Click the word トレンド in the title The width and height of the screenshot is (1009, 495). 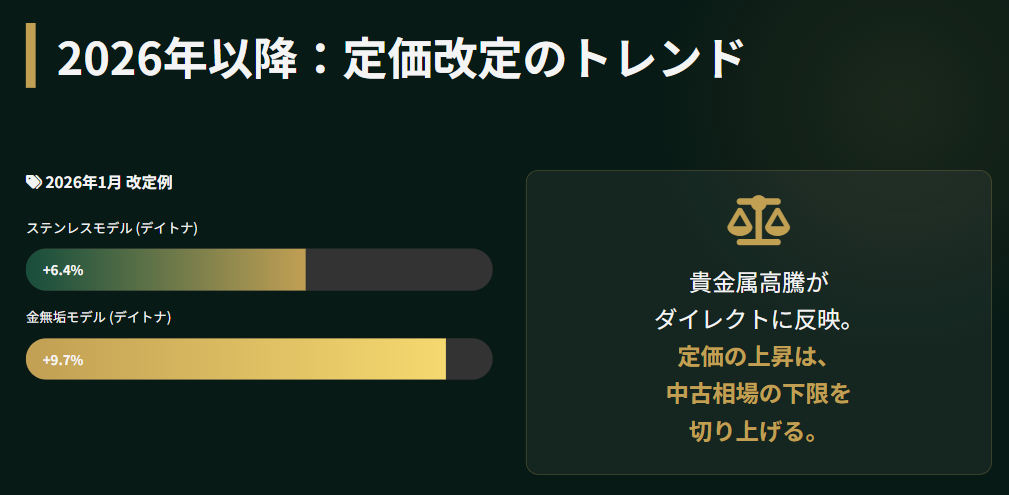pos(657,59)
